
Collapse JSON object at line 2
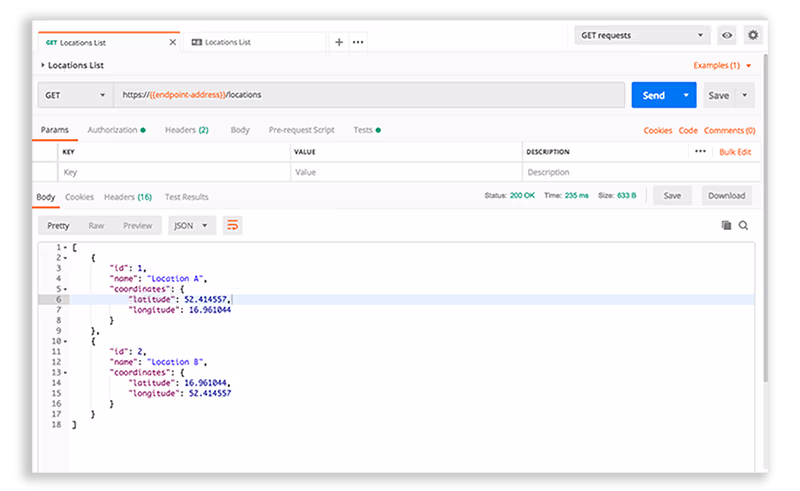[x=65, y=258]
